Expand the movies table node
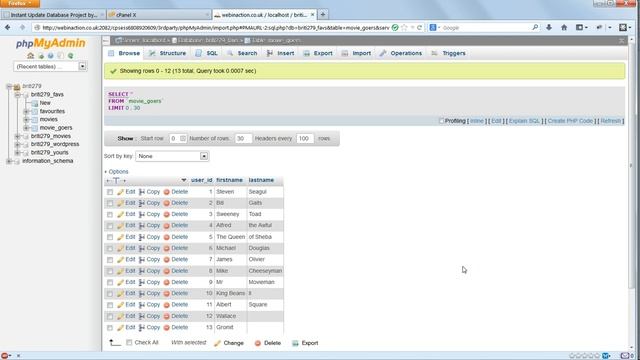This screenshot has width=640, height=360. tap(26, 119)
